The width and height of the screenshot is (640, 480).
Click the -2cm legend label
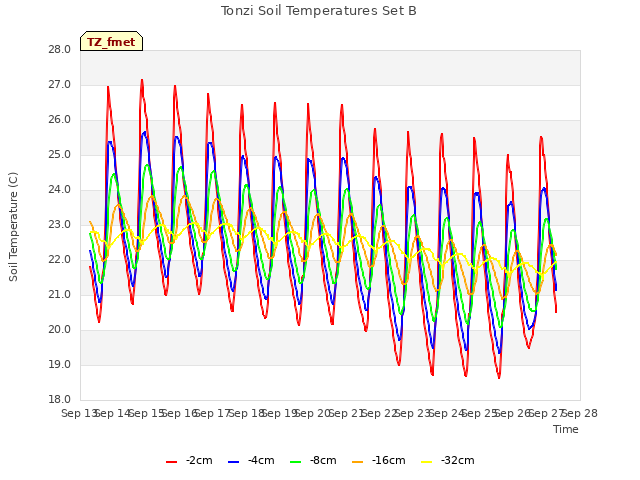tap(199, 460)
